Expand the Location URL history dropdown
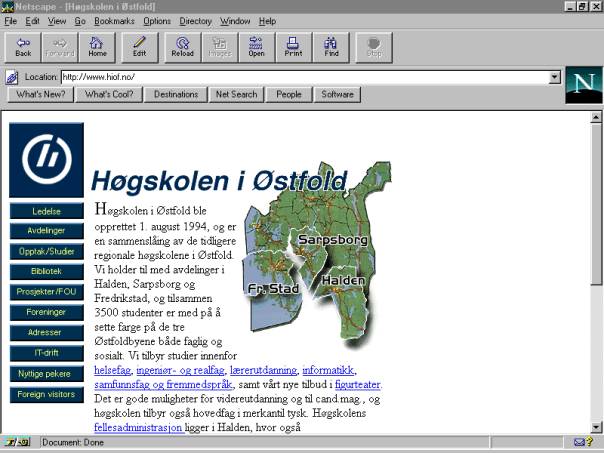Viewport: 604px width, 453px height. (554, 77)
